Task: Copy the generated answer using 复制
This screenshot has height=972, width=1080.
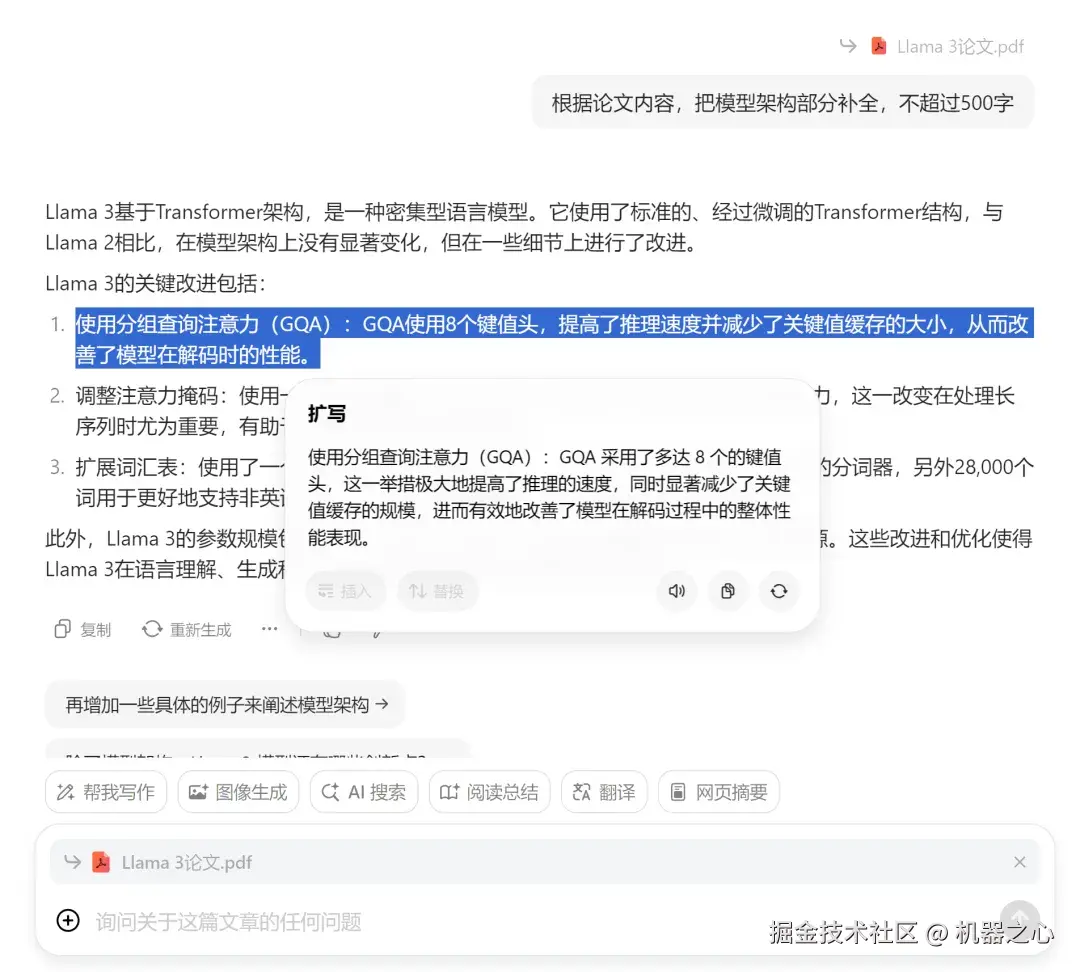Action: coord(81,629)
